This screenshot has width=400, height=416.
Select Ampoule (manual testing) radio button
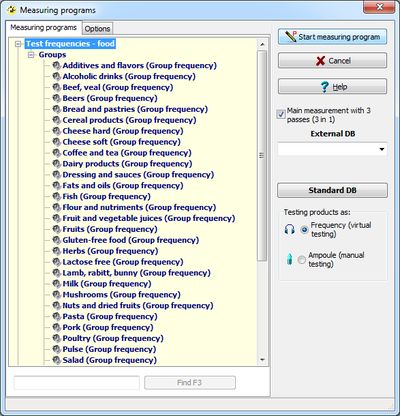pyautogui.click(x=302, y=259)
